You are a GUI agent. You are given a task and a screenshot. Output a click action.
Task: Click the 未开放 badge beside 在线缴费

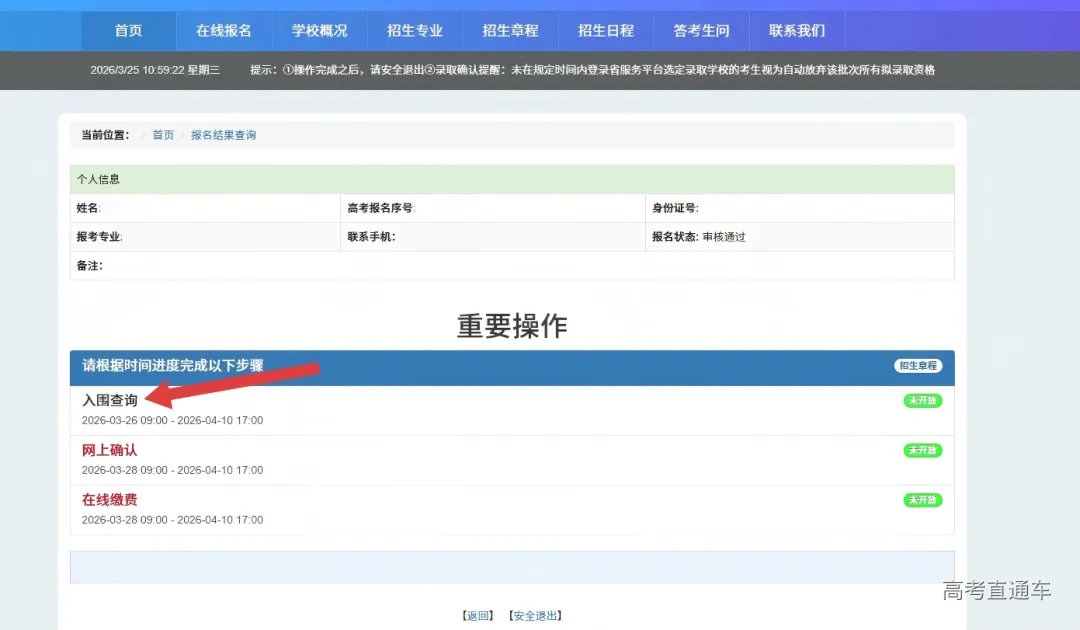[x=921, y=500]
